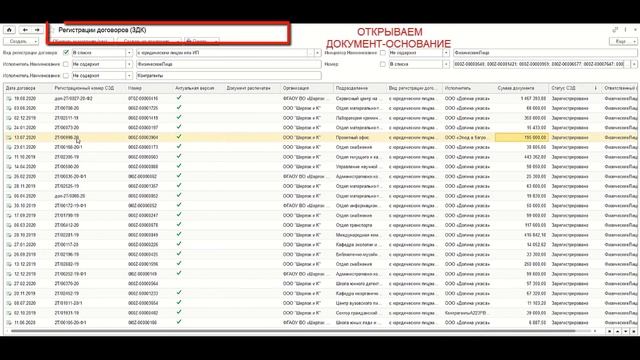Uncheck the Вид регистрации договора filter
640x360 pixels.
pos(66,53)
